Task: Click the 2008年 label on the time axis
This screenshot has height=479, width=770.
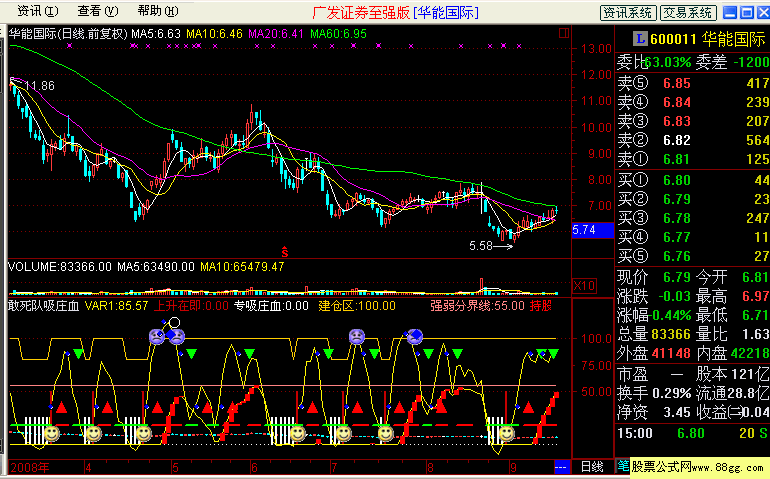Action: (x=29, y=467)
